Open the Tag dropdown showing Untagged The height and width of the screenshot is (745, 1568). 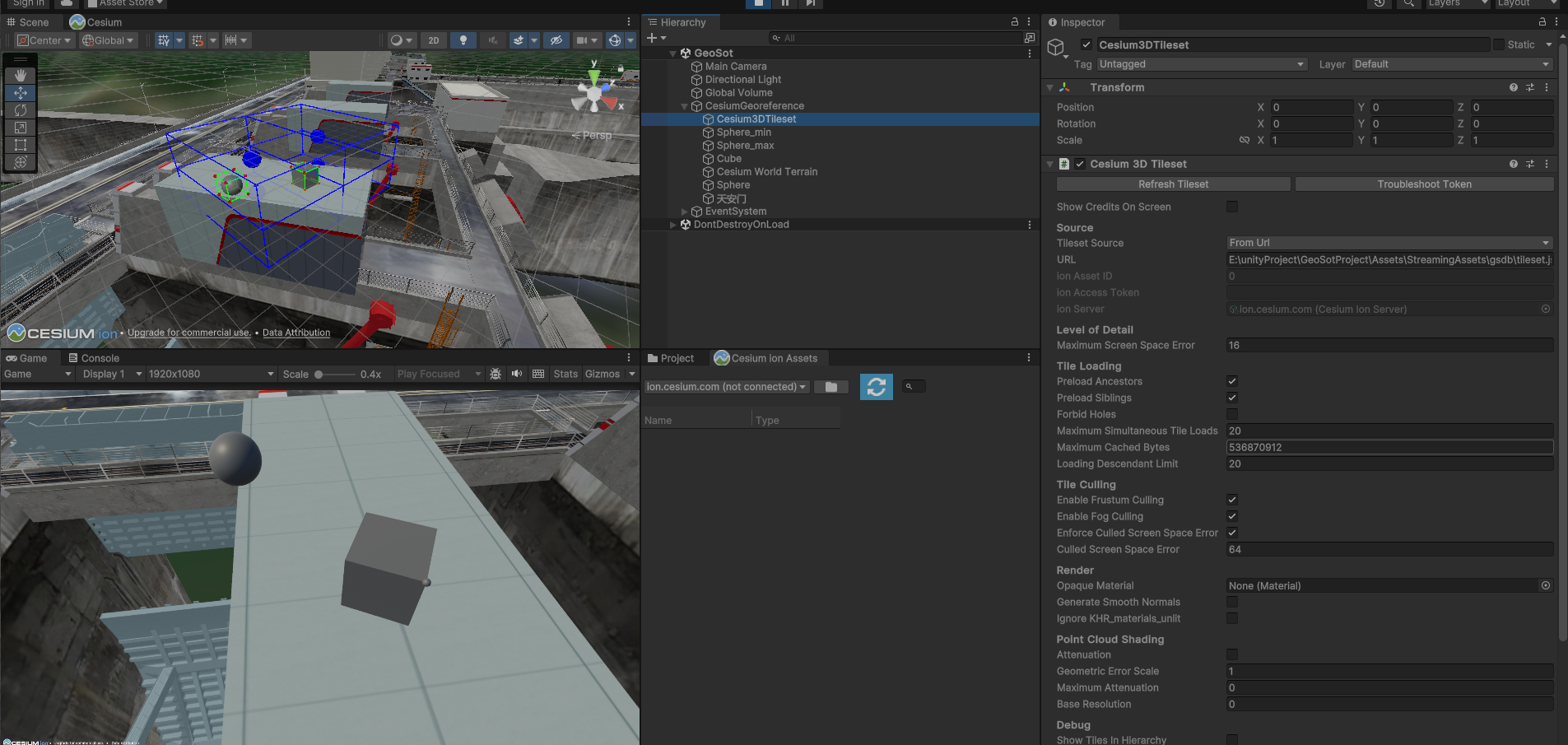(1202, 64)
